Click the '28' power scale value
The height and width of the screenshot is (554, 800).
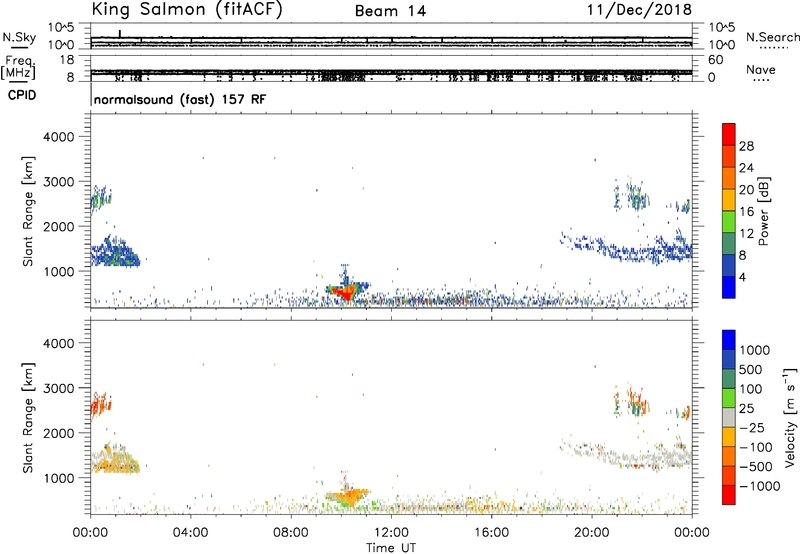coord(746,146)
